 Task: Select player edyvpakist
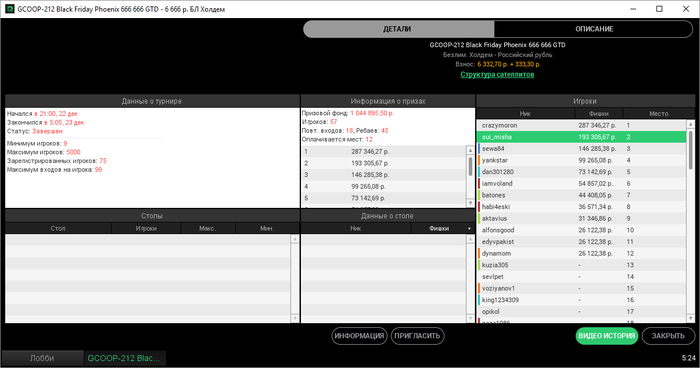582,242
